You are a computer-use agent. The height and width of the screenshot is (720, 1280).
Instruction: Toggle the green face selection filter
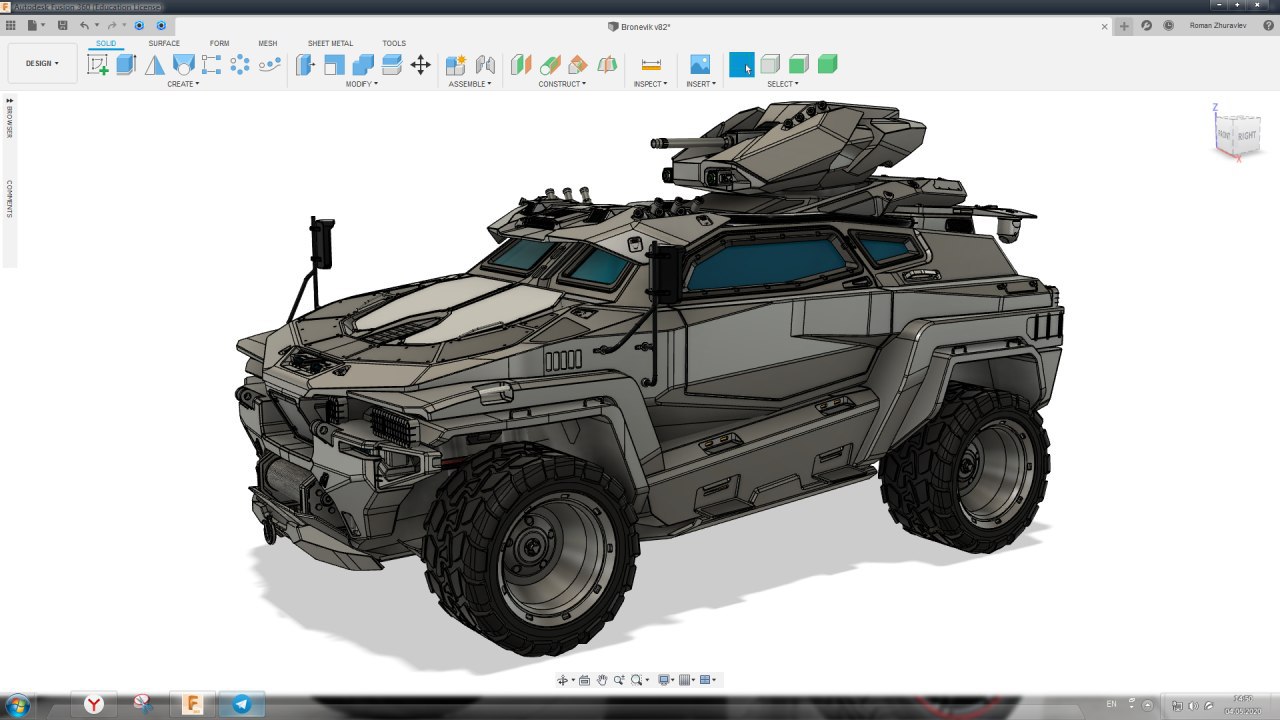[x=798, y=65]
